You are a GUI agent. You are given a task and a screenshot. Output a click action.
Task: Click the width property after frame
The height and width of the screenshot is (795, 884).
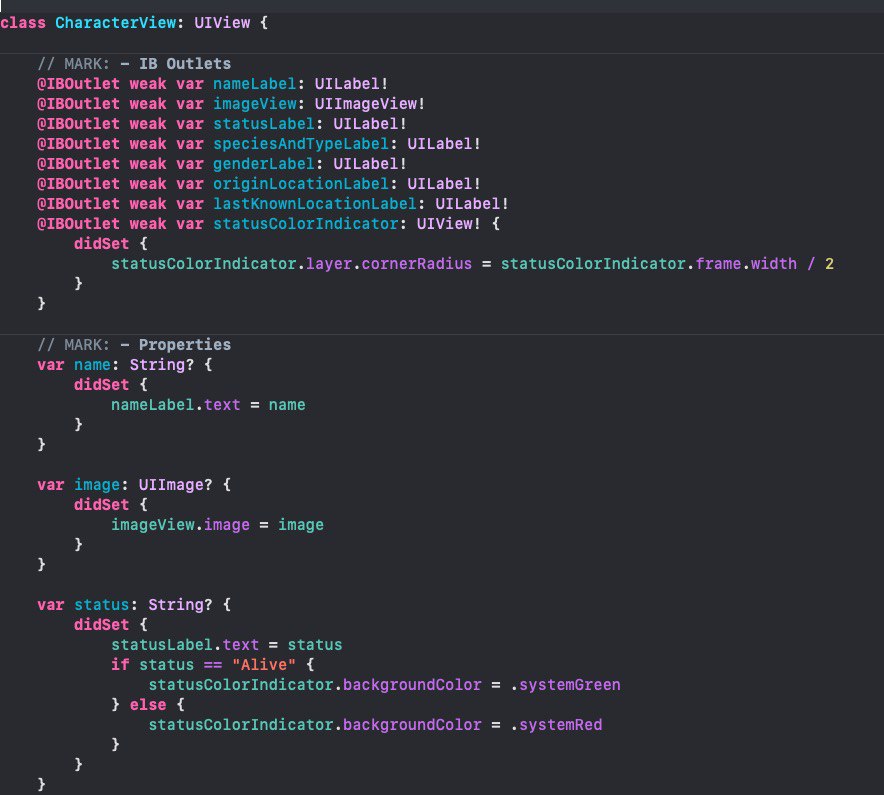coord(774,264)
